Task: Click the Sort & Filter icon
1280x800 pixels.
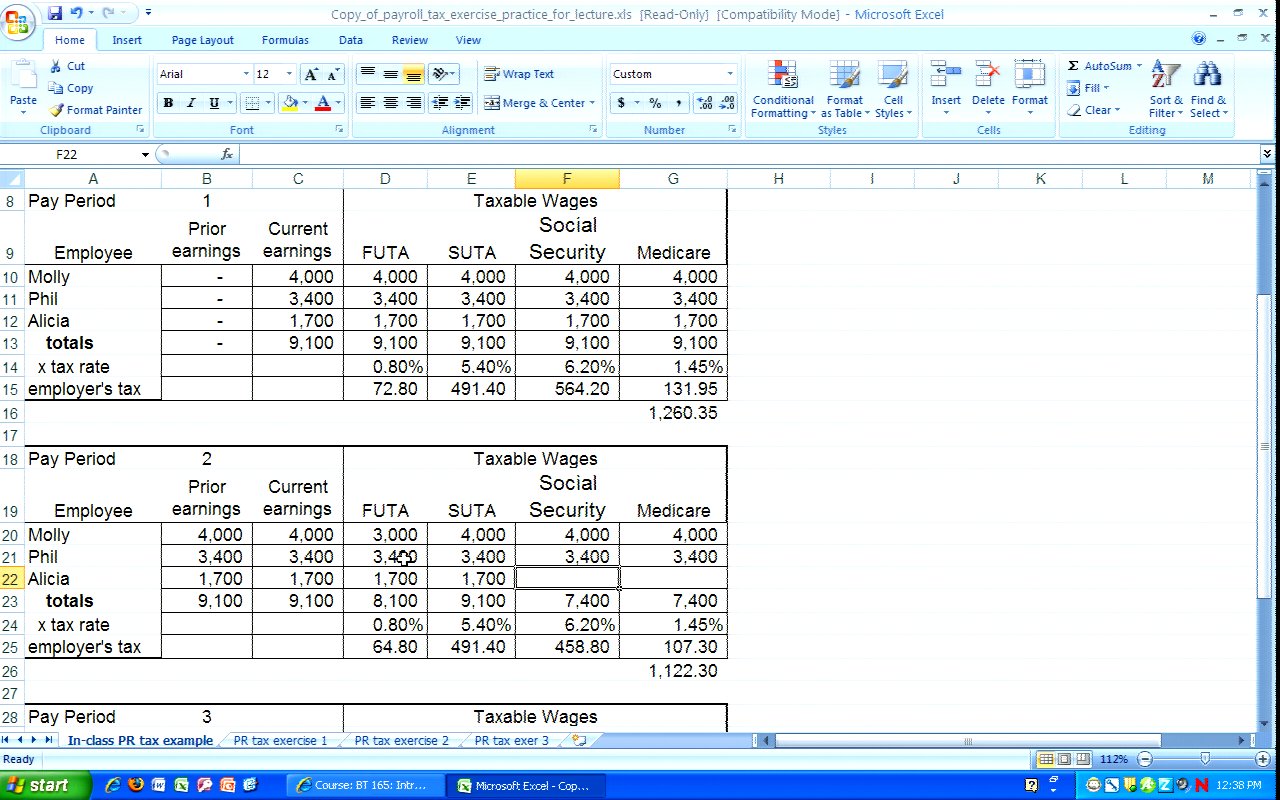Action: (x=1165, y=76)
